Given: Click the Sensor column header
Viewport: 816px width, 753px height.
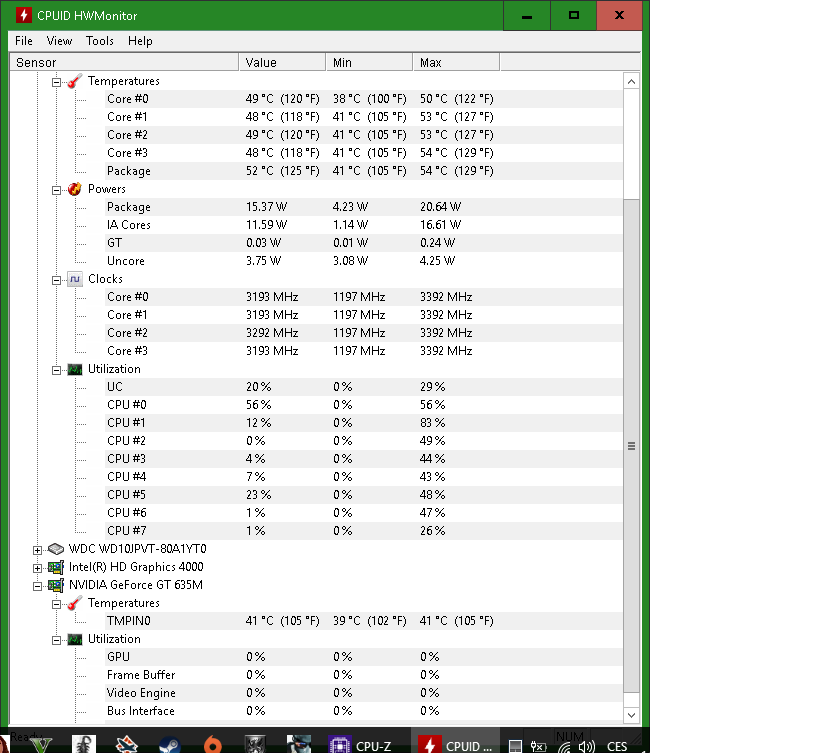Looking at the screenshot, I should pos(124,62).
